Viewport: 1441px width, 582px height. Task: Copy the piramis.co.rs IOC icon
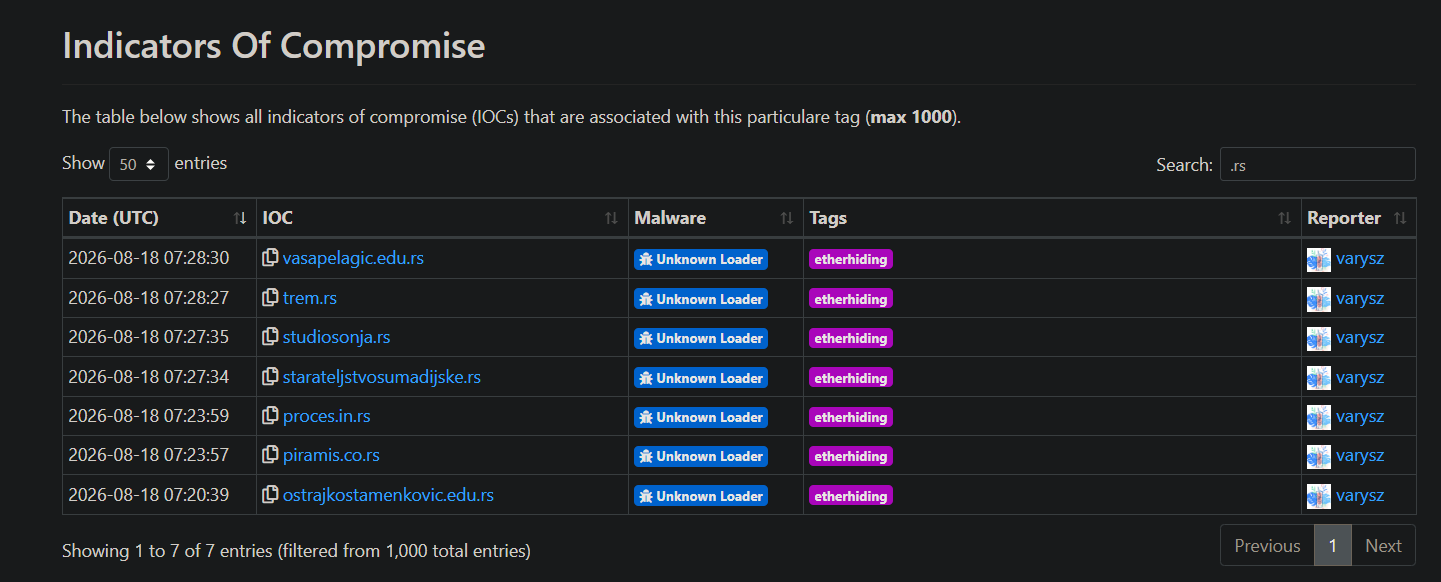270,455
